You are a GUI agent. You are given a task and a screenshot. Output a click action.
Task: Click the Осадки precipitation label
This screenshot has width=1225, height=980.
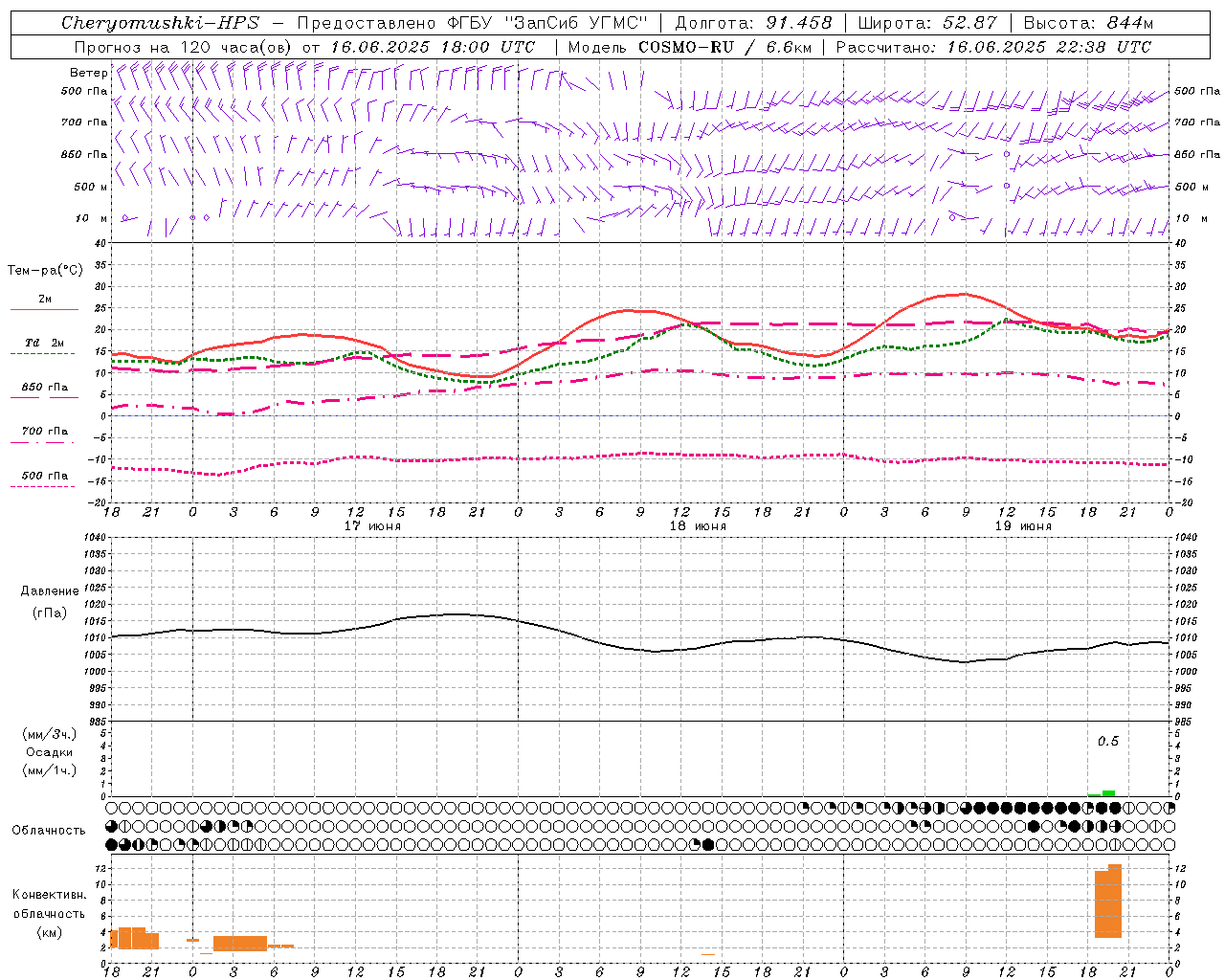point(49,752)
